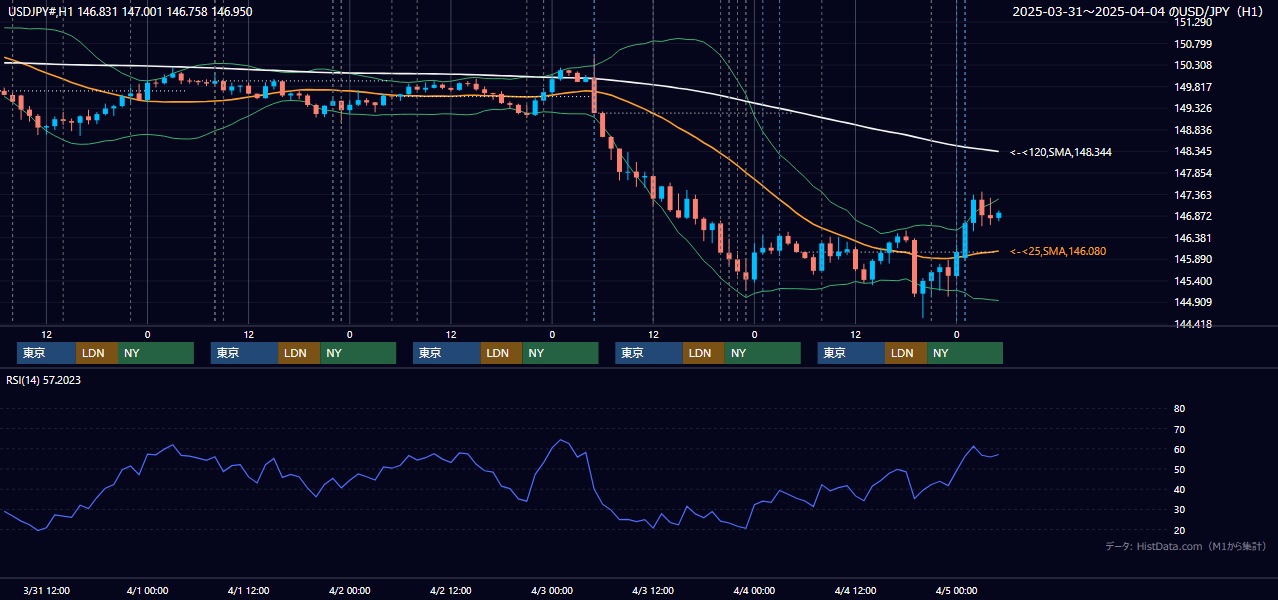Click price axis value 147.854
Image resolution: width=1278 pixels, height=600 pixels.
[1193, 173]
